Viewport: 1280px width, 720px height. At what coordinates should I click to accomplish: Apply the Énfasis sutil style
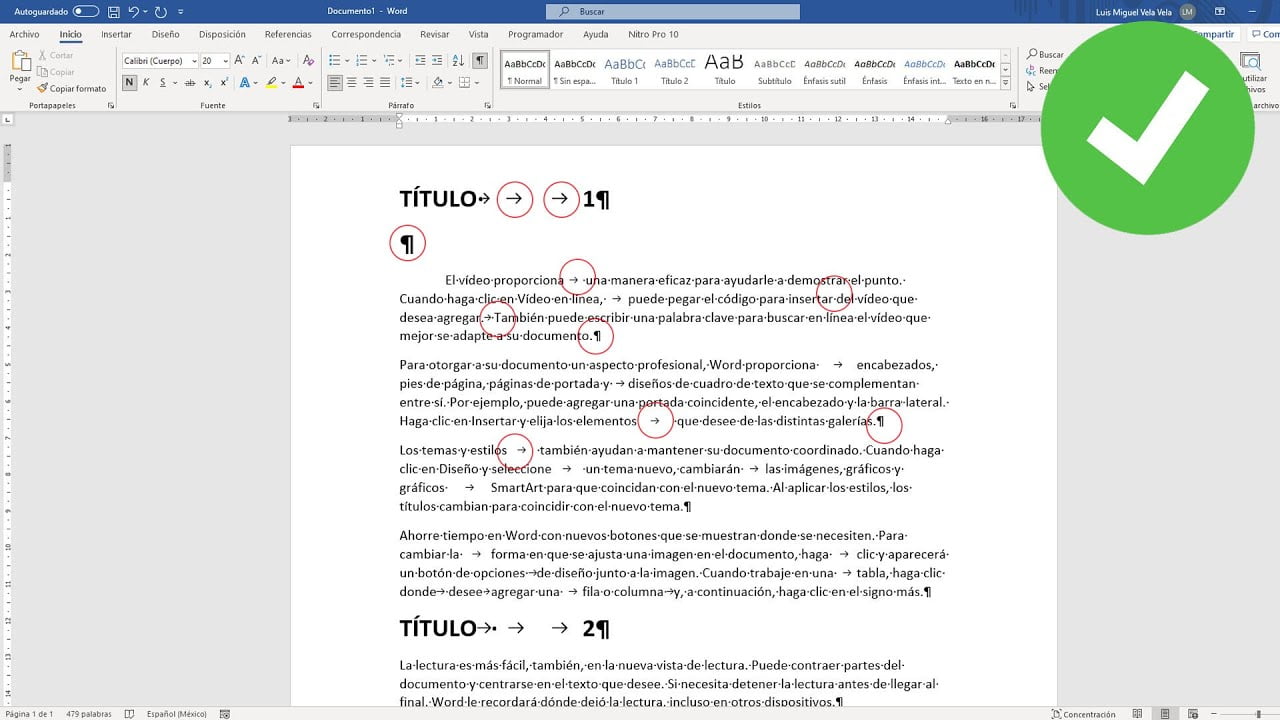point(824,70)
